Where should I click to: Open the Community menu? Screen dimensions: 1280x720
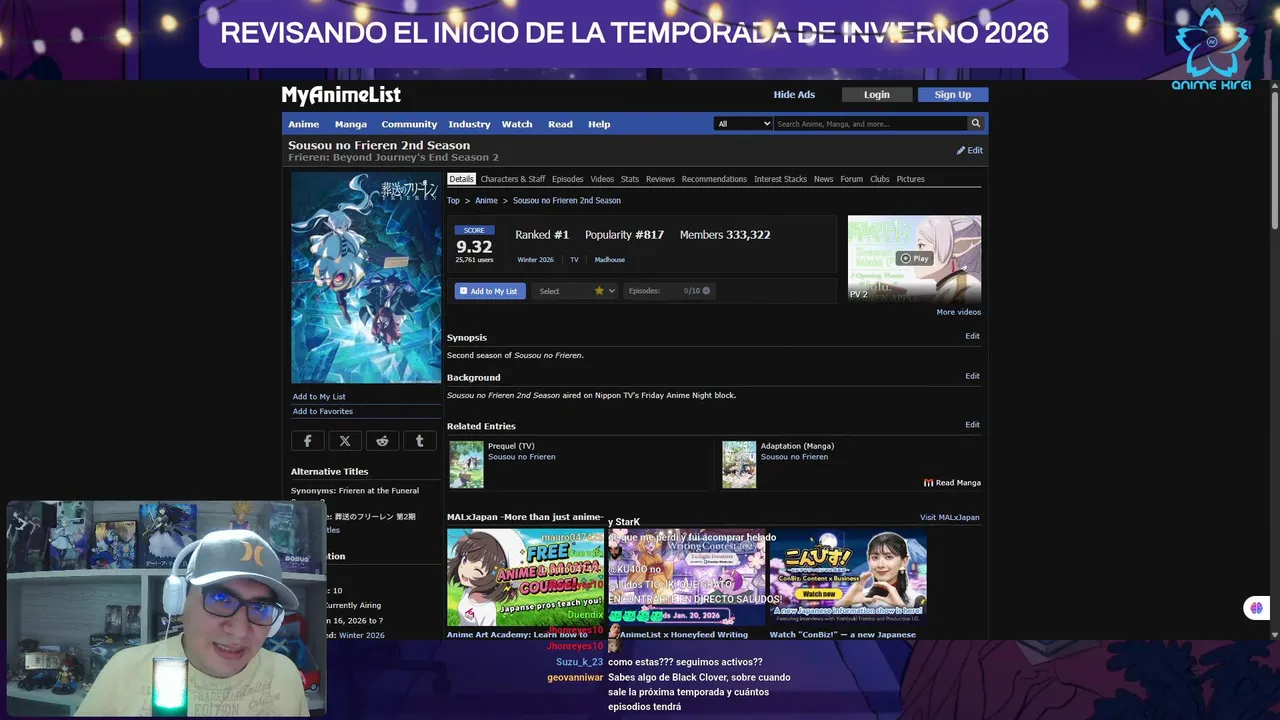[x=409, y=124]
